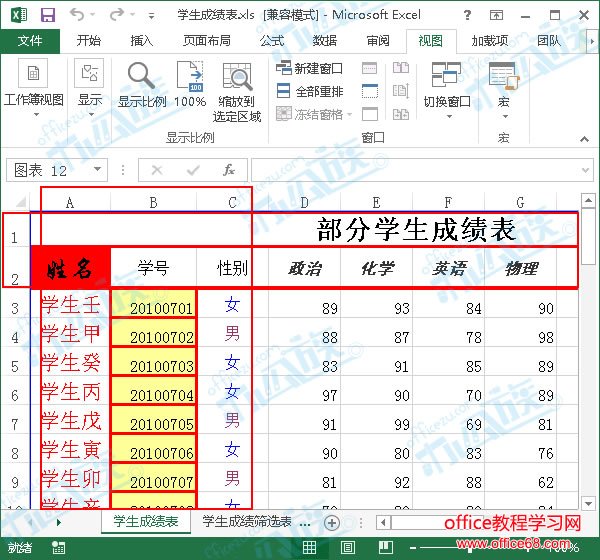
Task: Switch to the 数据 tab
Action: 325,41
